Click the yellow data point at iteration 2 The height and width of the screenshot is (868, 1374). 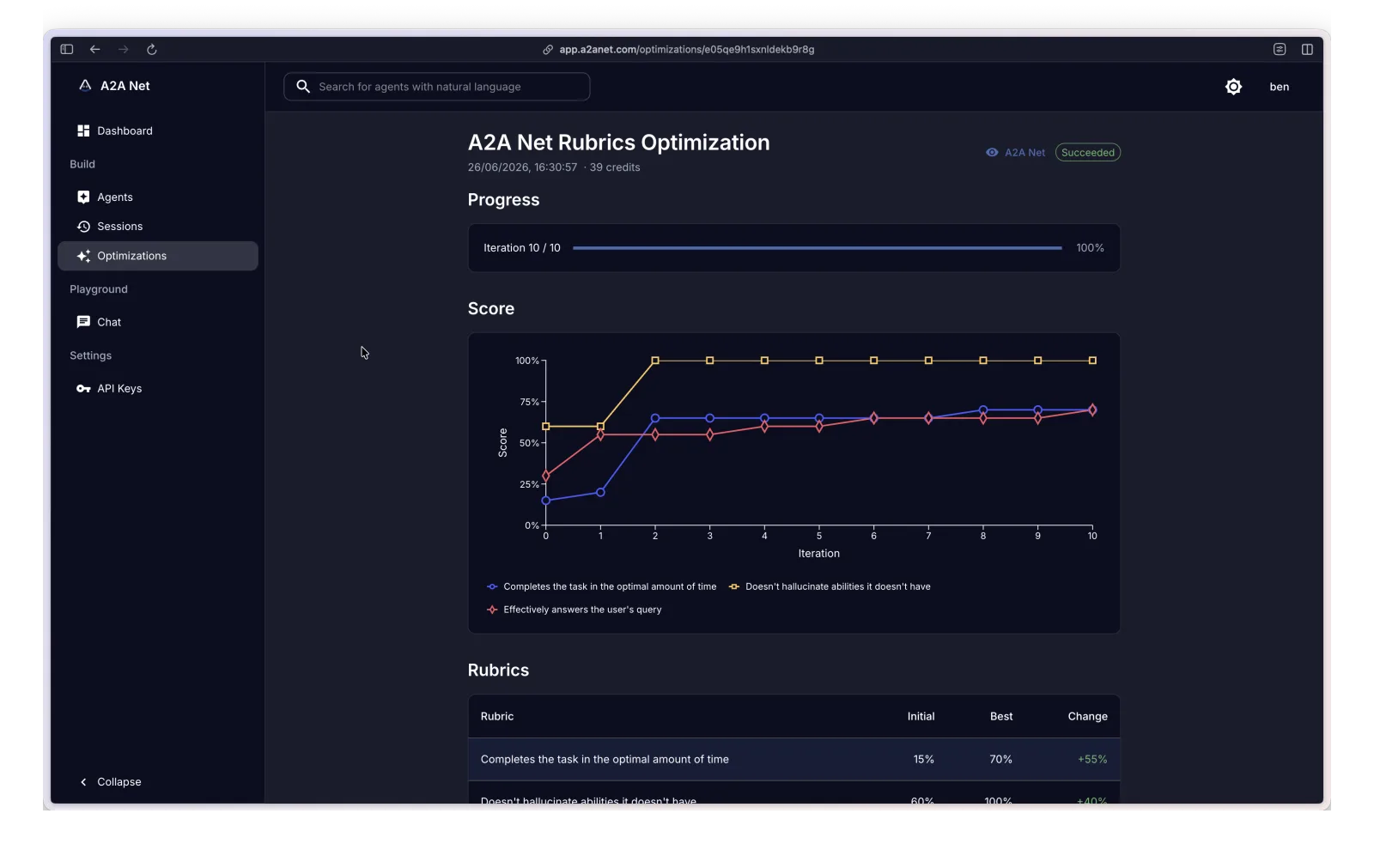(655, 361)
